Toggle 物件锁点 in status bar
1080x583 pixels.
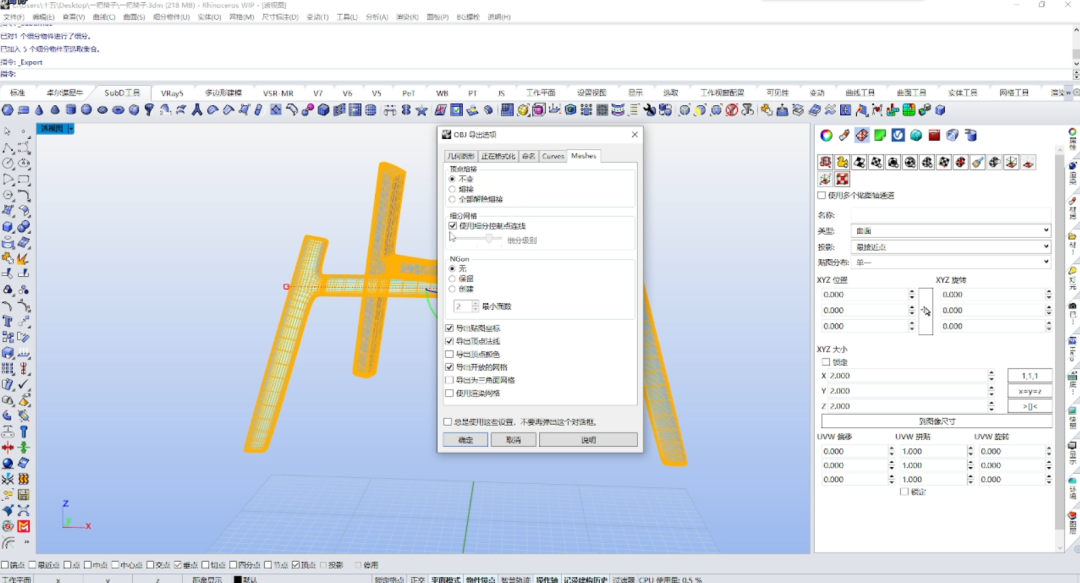481,580
